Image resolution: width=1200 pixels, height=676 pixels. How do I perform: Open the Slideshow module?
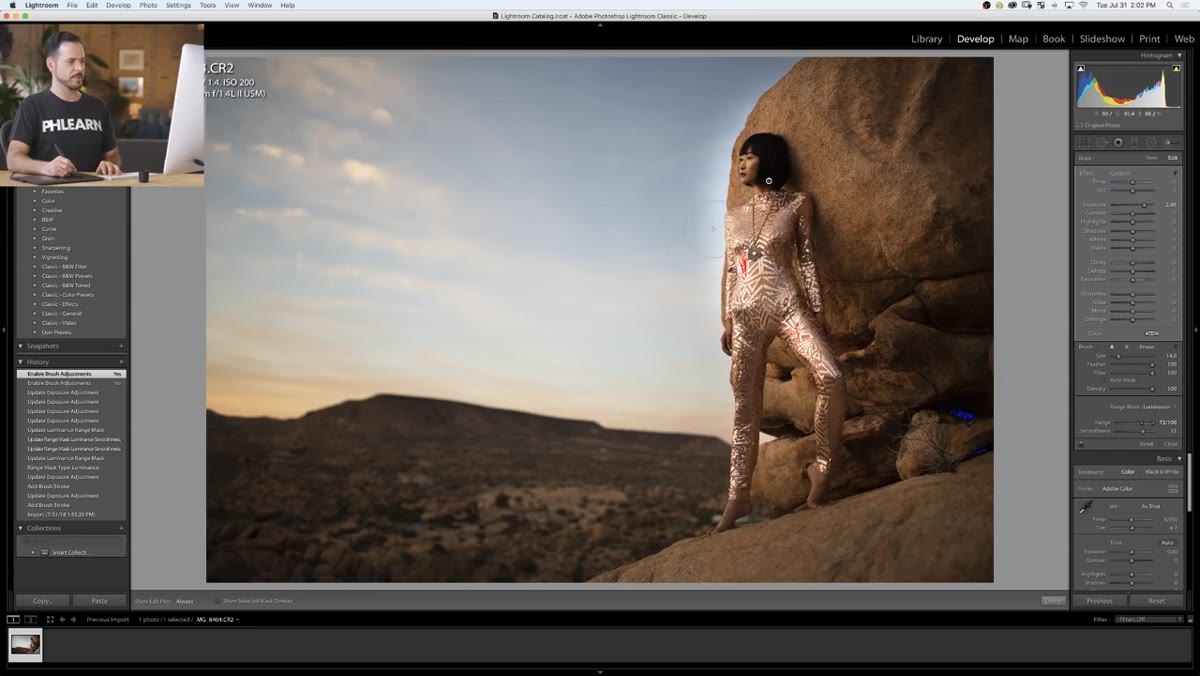click(1102, 39)
